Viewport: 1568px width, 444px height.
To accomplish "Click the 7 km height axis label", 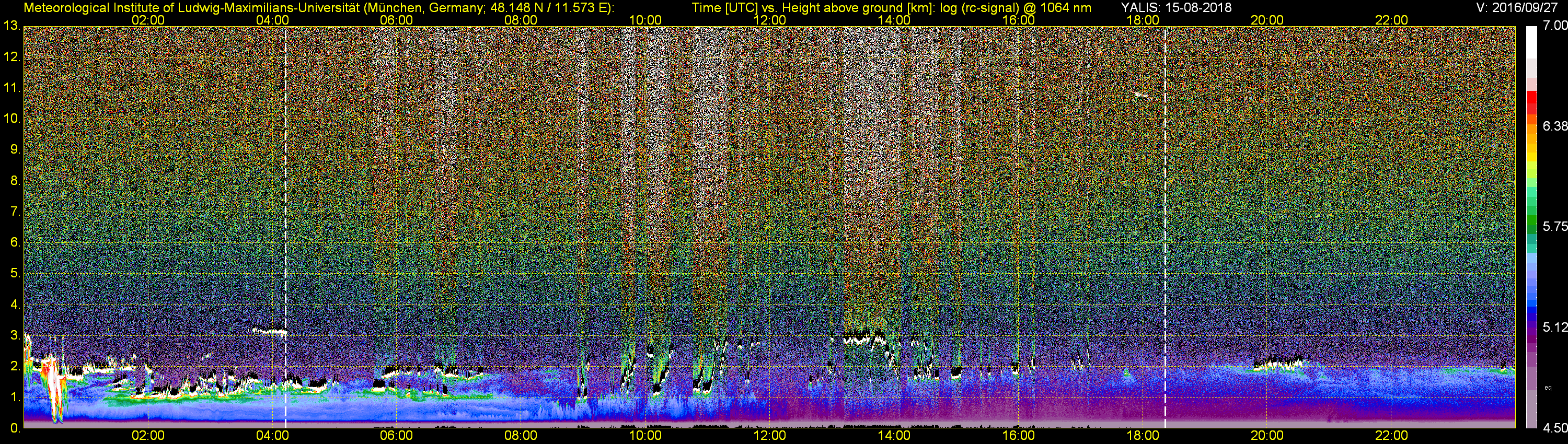I will (x=15, y=212).
